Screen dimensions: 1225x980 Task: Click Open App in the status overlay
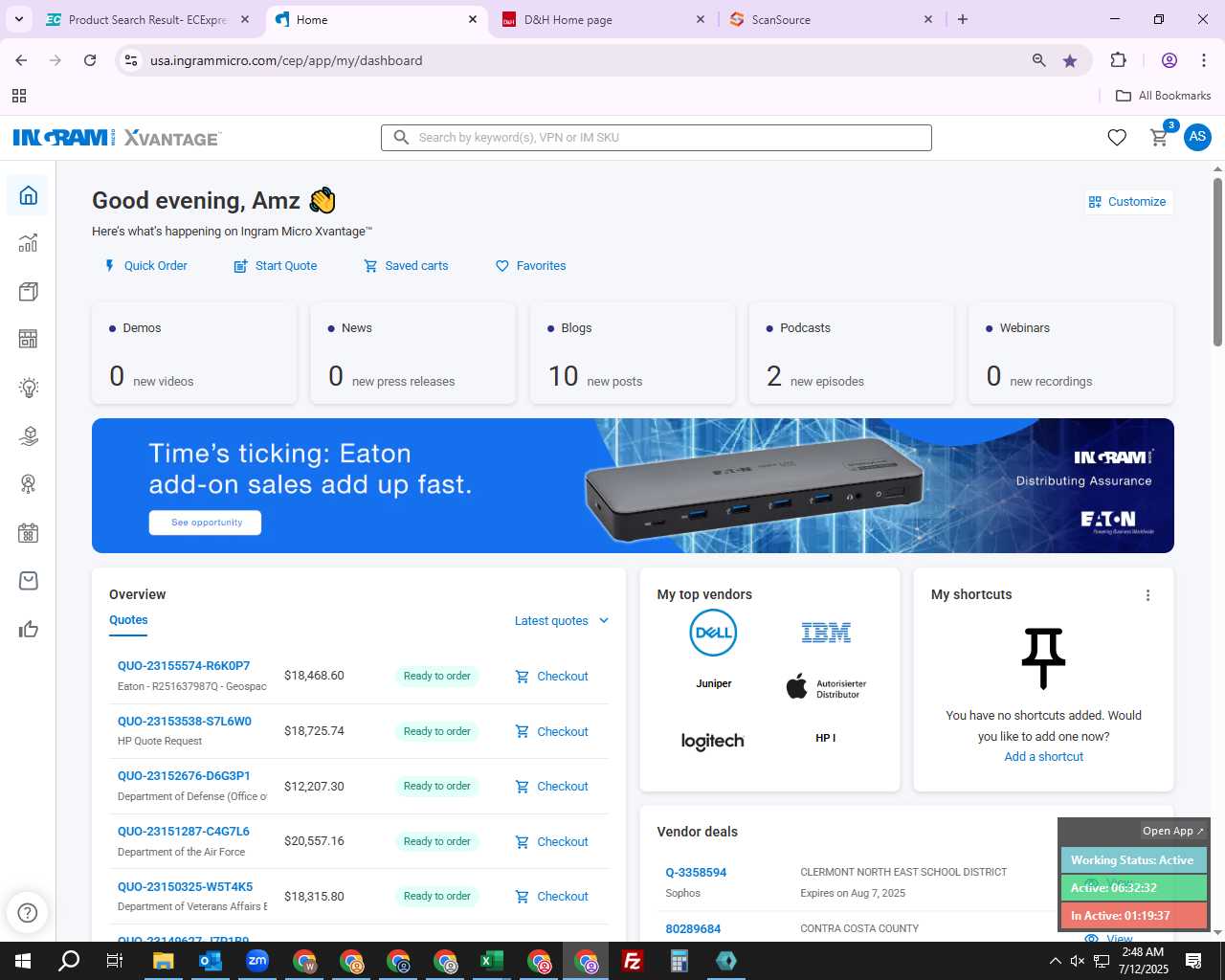[x=1173, y=831]
